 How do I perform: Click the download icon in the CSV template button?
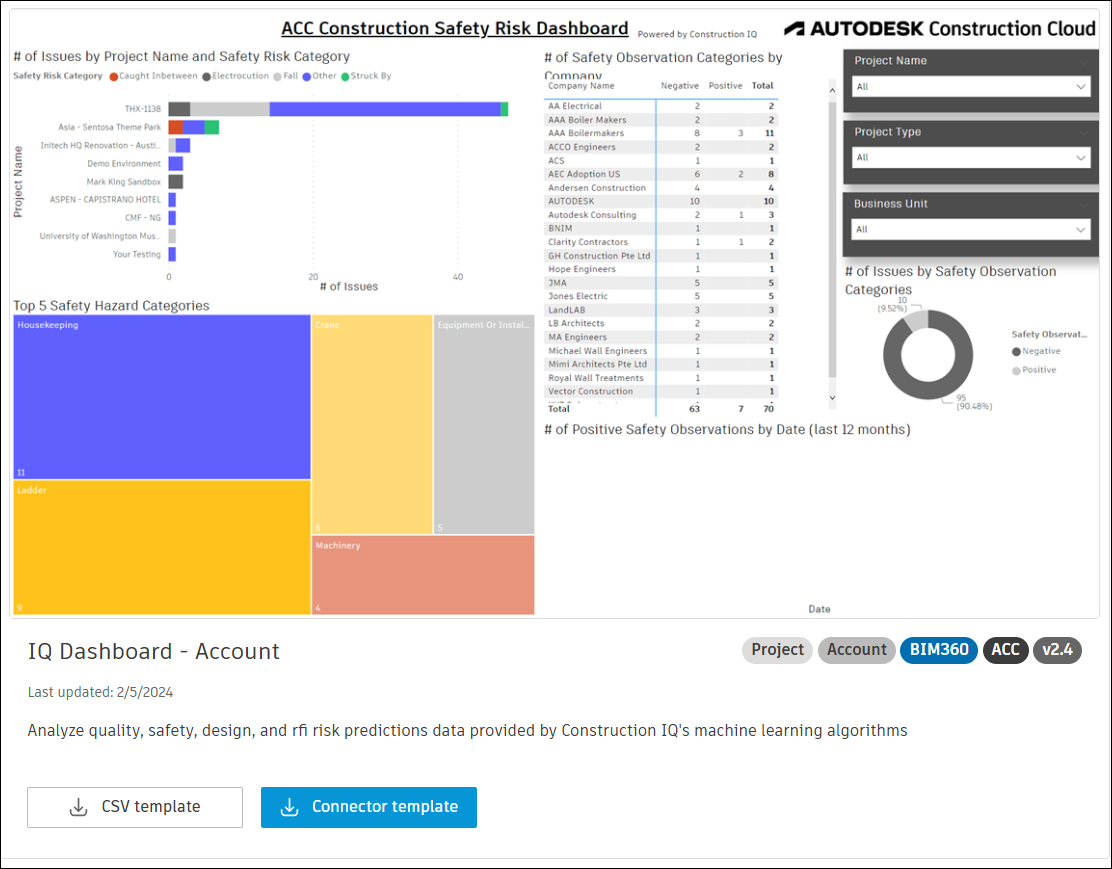79,807
